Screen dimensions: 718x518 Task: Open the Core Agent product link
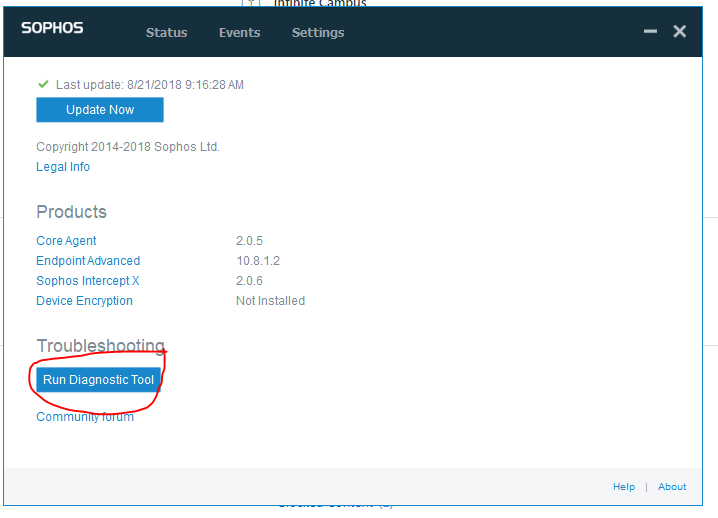[66, 240]
